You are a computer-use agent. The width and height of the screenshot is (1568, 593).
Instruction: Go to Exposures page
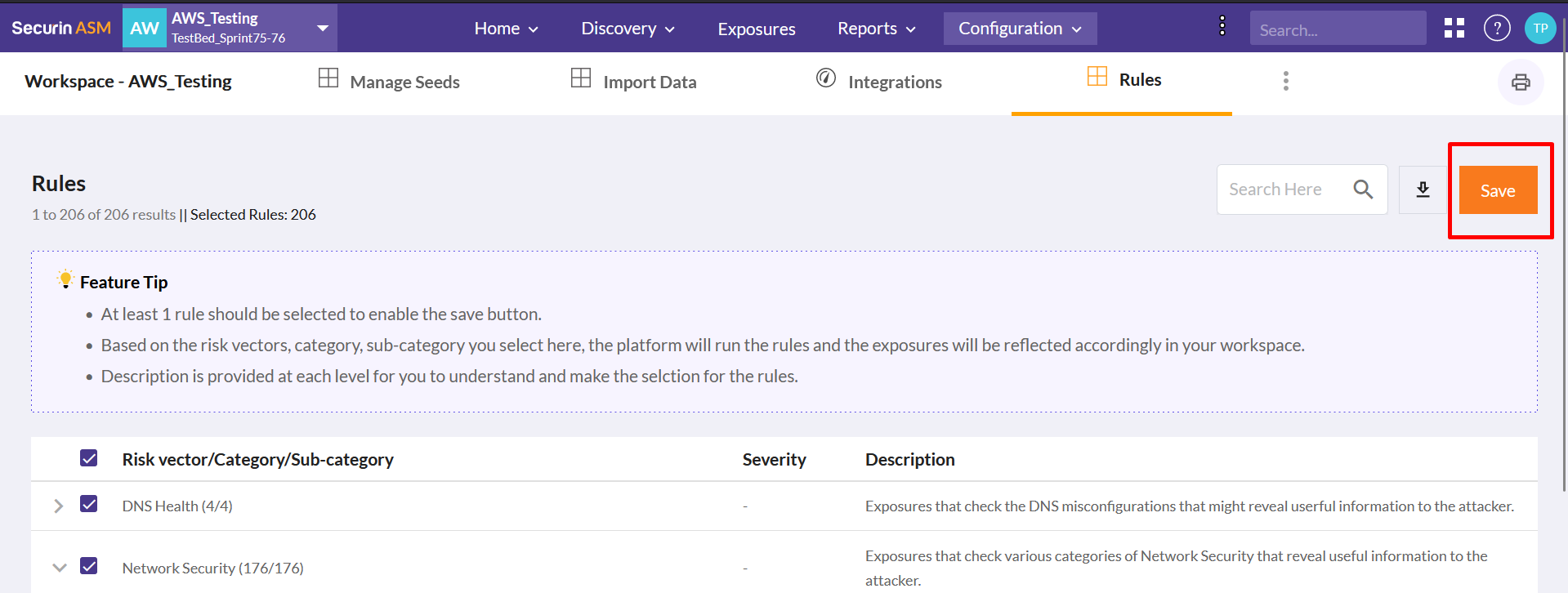tap(757, 29)
